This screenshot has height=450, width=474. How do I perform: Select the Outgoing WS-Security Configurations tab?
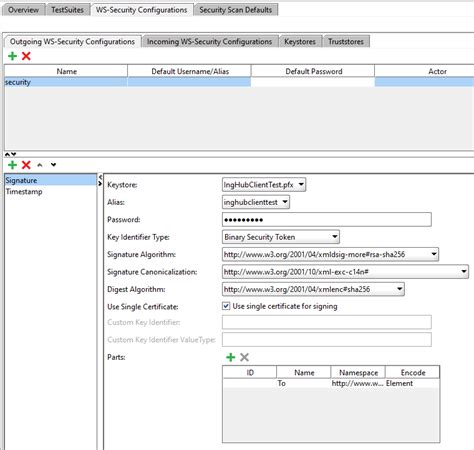click(72, 42)
